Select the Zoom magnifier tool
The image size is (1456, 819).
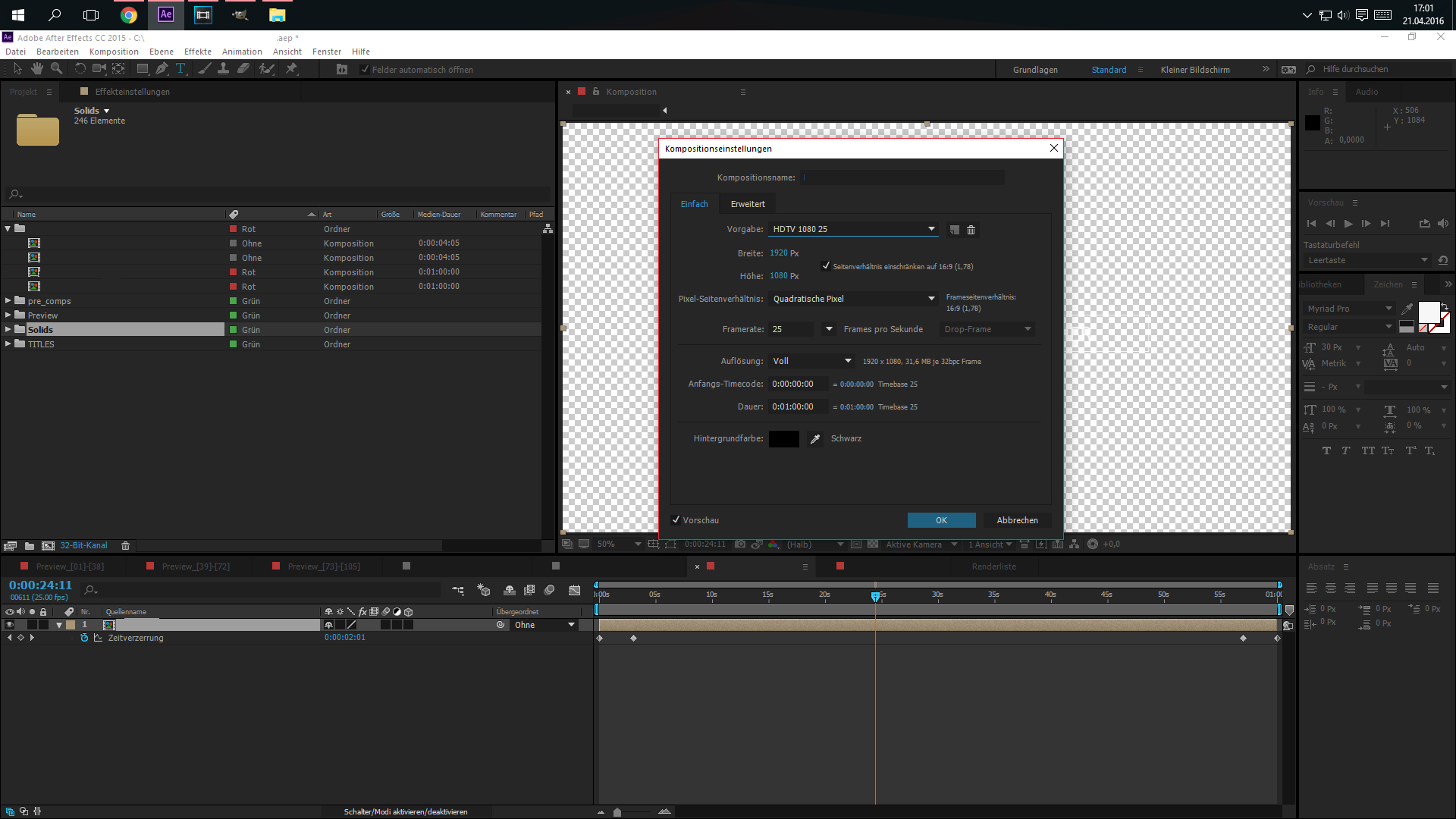pyautogui.click(x=56, y=69)
